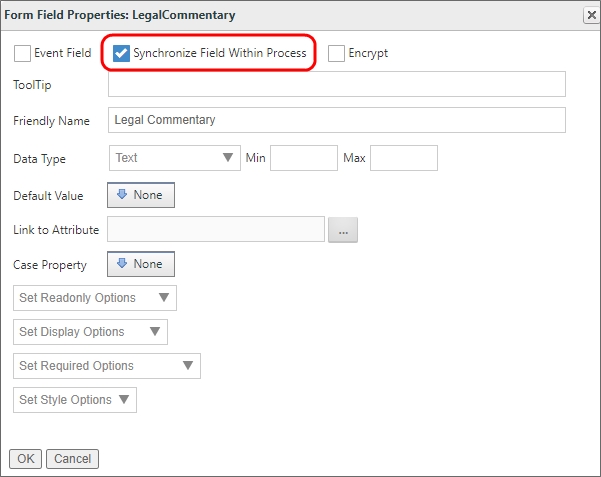Click the Default Value None button
Screen dimensions: 601x477
(x=141, y=195)
